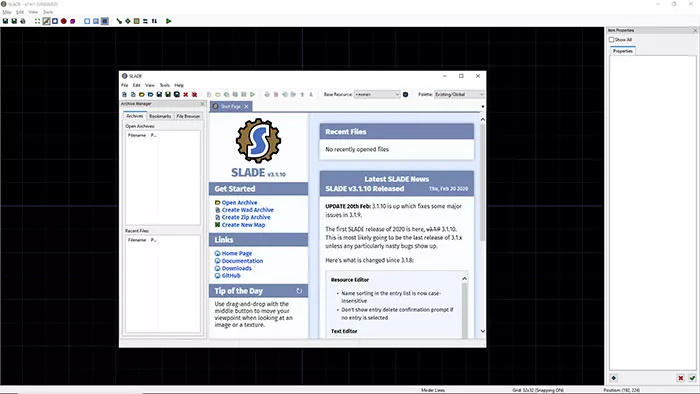700x394 pixels.
Task: Select the Start Page tab
Action: 230,106
